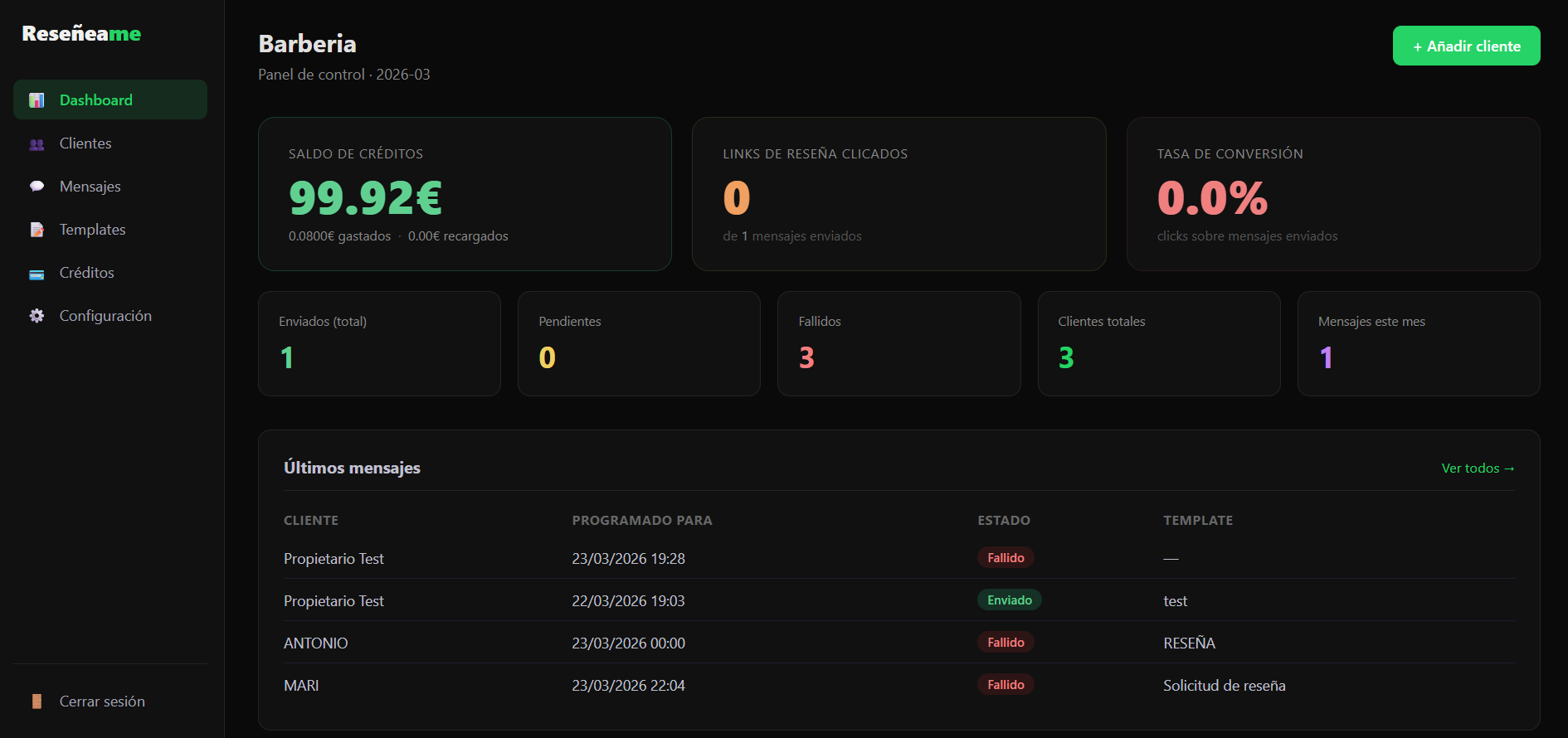Click the Enviados (total) stat card
The image size is (1568, 738).
pyautogui.click(x=379, y=343)
